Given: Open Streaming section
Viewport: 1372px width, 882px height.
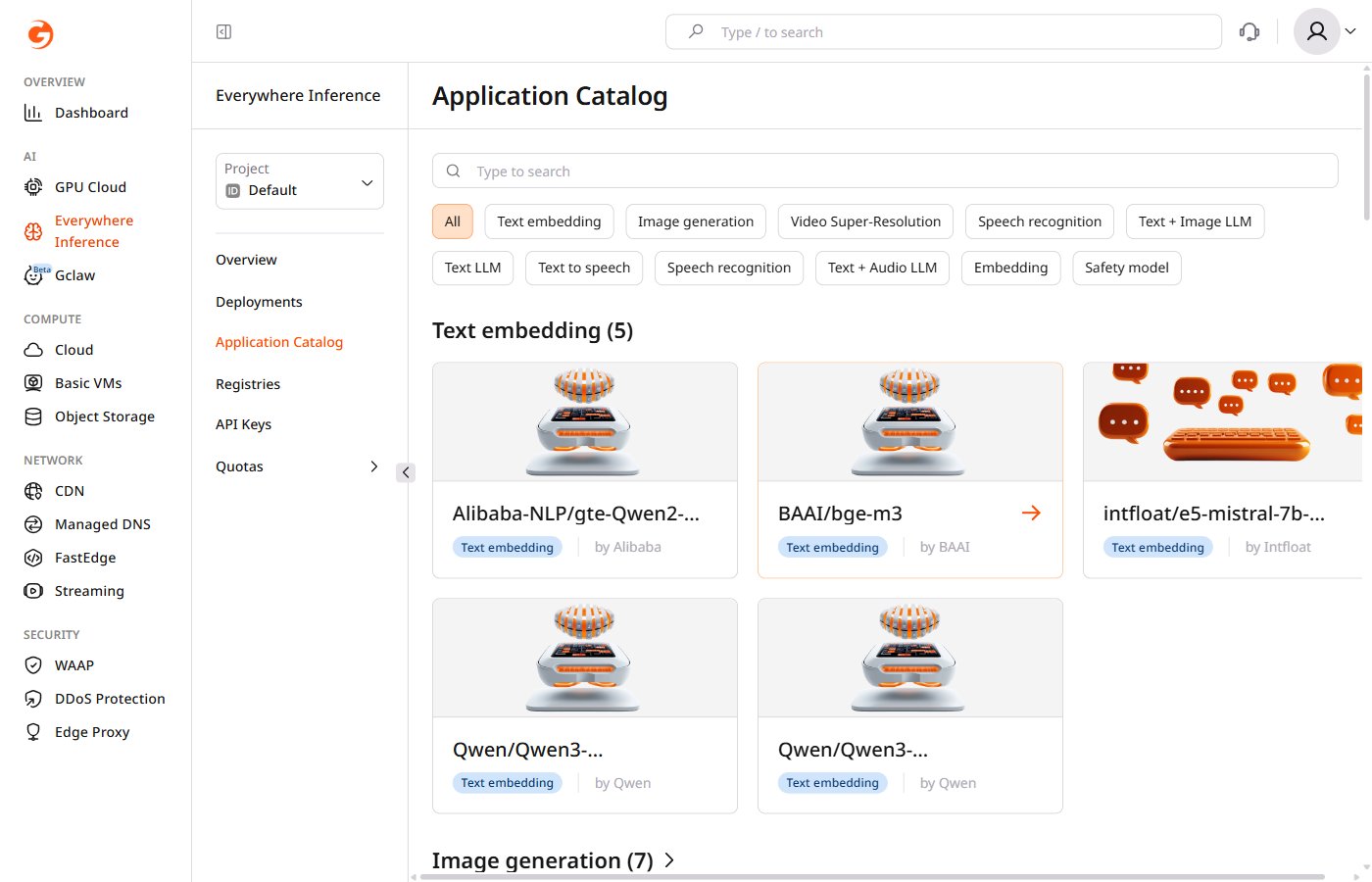Looking at the screenshot, I should pos(89,591).
